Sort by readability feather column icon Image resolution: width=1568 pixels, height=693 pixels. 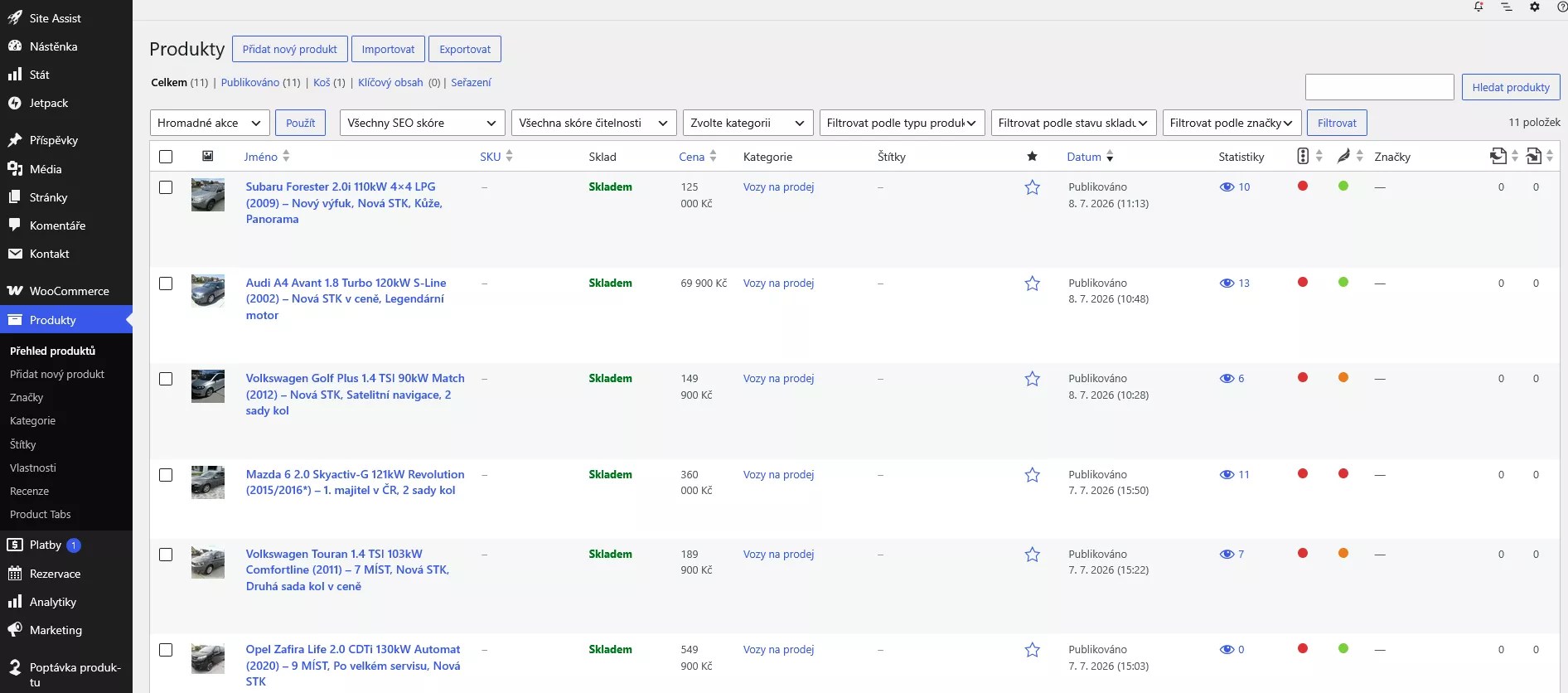tap(1343, 156)
